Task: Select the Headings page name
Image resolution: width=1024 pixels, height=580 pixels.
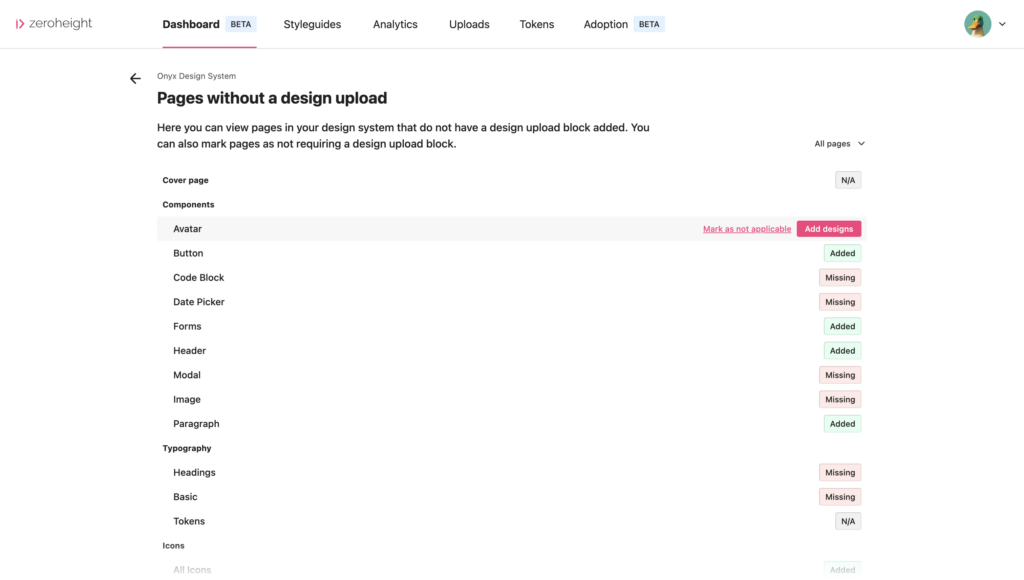Action: point(194,473)
